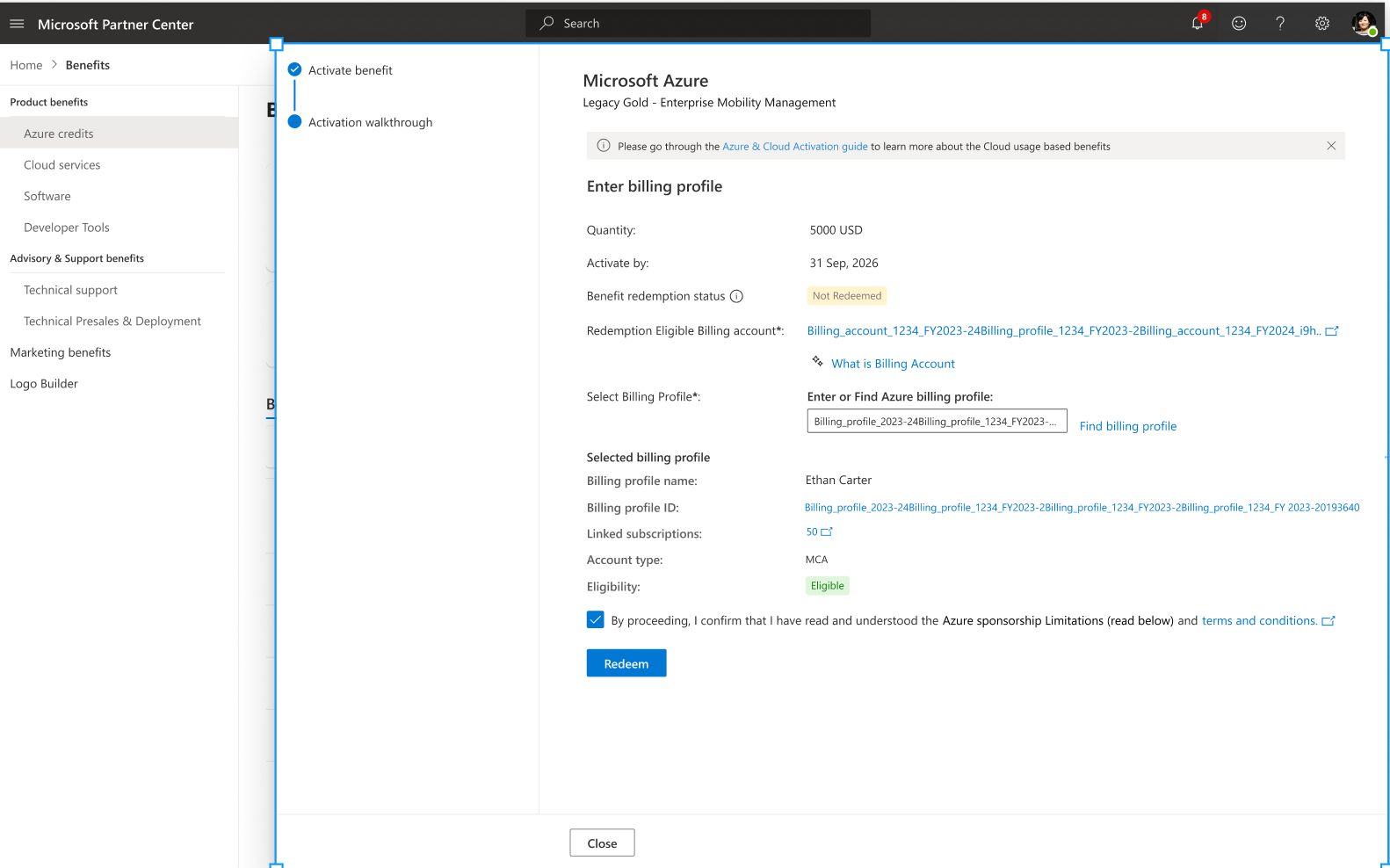
Task: Click the Azure billing profile input field
Action: coord(937,421)
